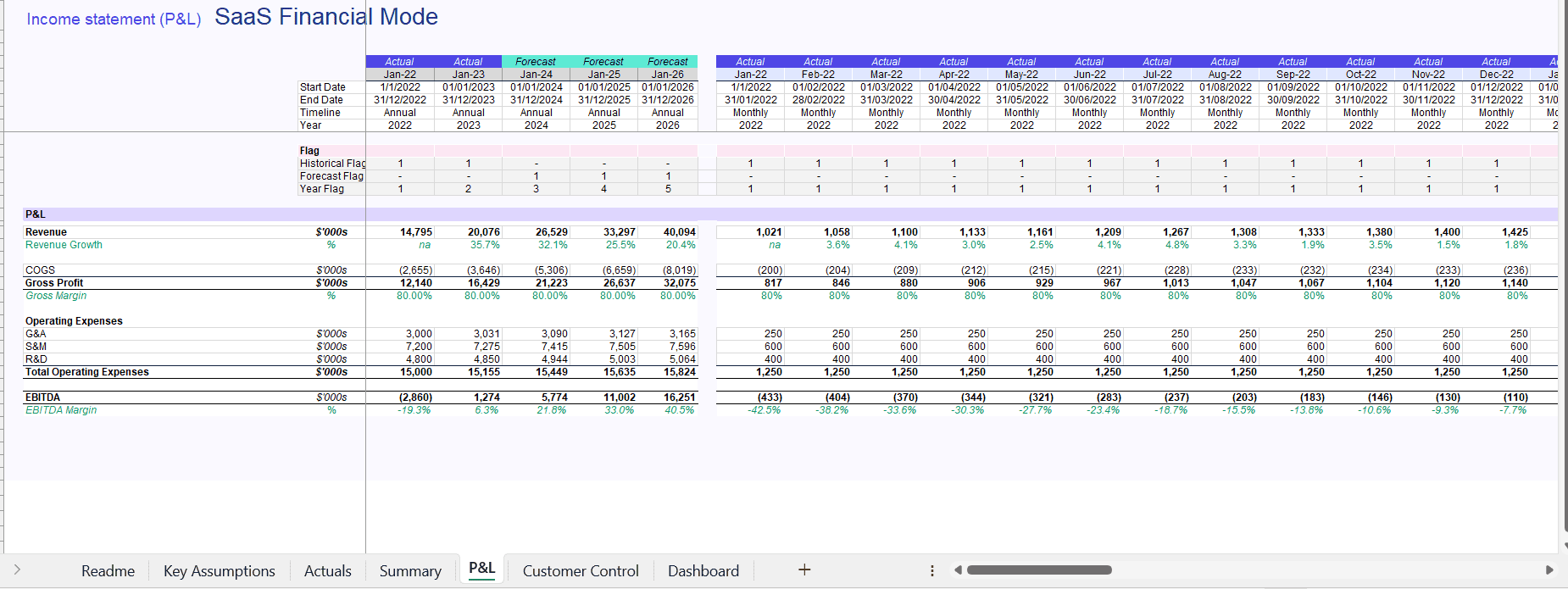Select the 'S&M' row label
1568x589 pixels.
[x=36, y=347]
